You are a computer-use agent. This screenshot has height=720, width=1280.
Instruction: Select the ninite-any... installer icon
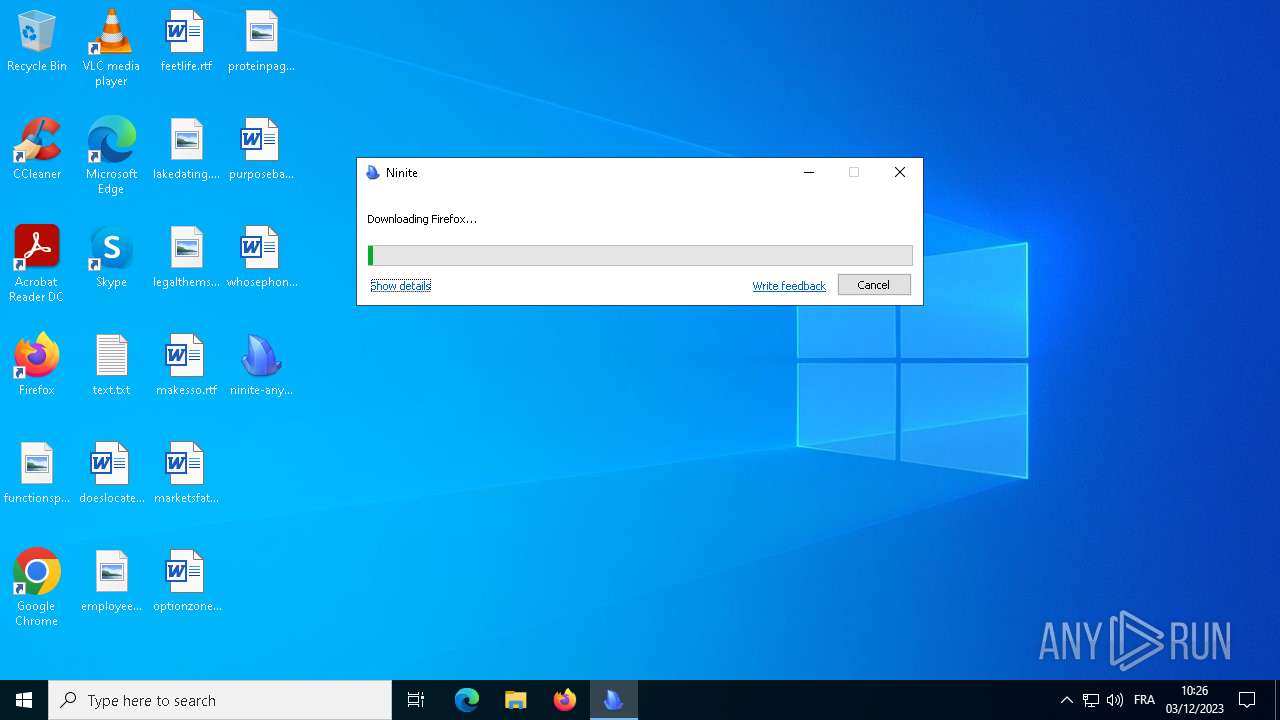point(261,365)
